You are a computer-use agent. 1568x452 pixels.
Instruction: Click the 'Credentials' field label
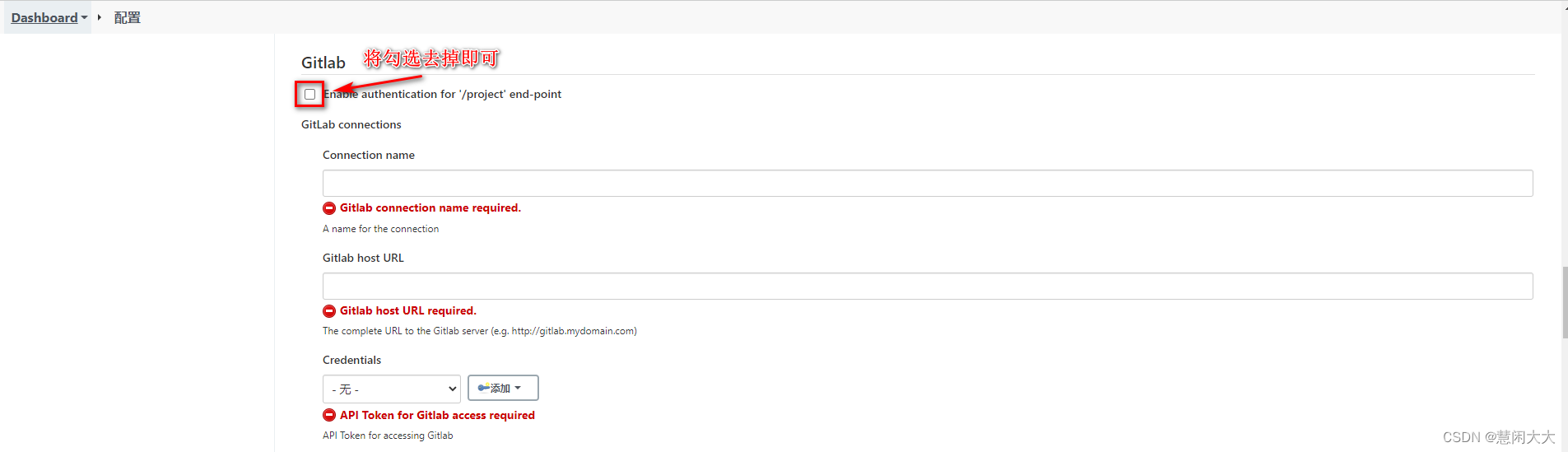[352, 360]
